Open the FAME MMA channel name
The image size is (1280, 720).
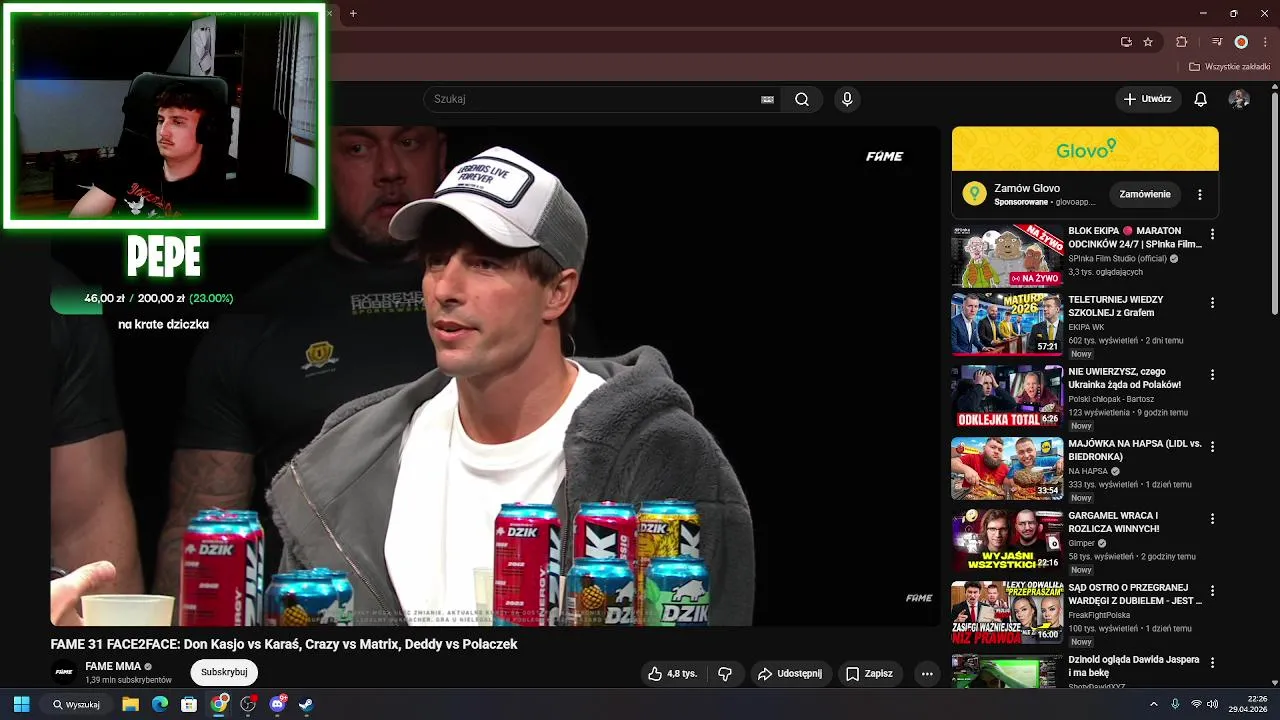(113, 666)
